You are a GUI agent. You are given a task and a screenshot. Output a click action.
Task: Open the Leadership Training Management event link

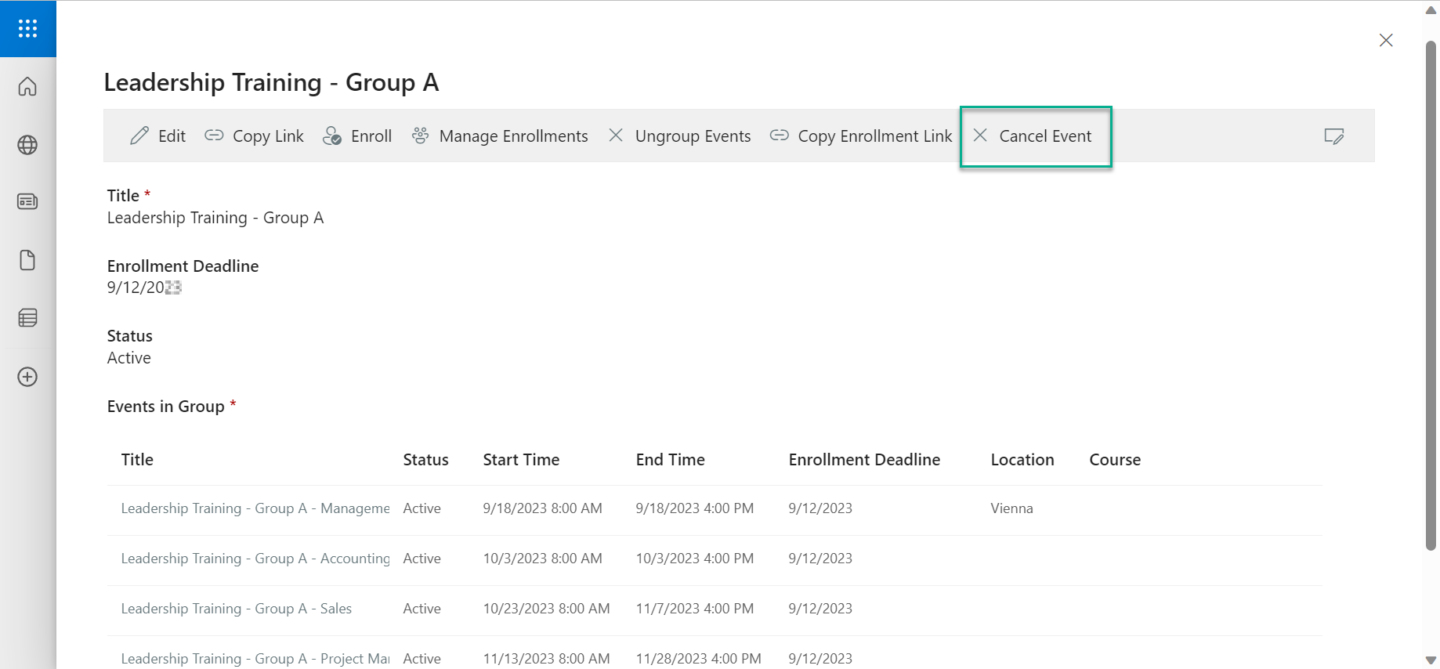(255, 508)
